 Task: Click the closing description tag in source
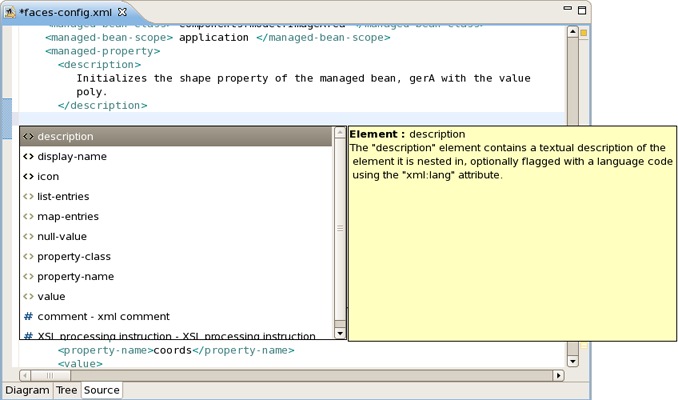(x=102, y=106)
